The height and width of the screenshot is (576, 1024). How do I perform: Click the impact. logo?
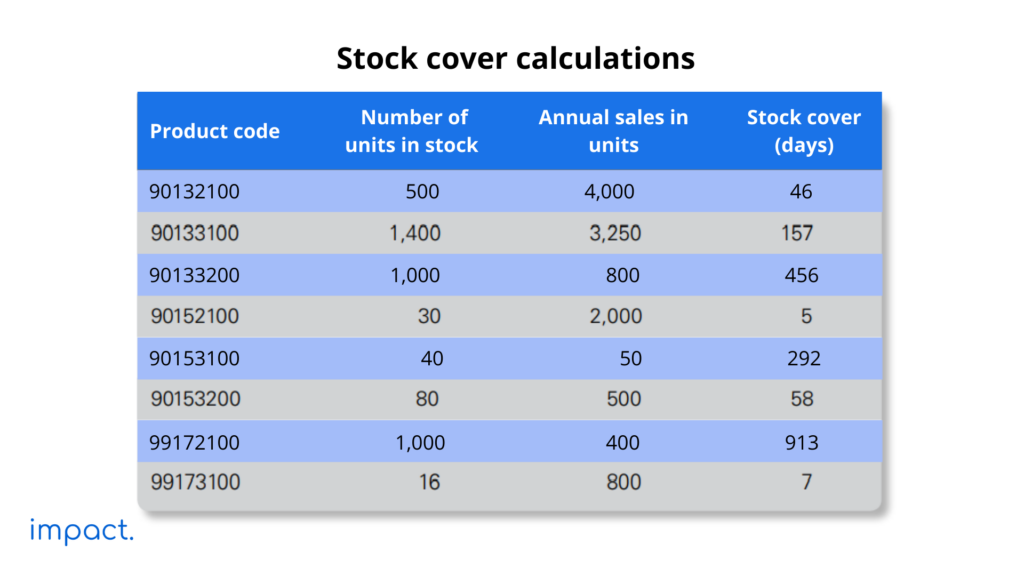click(82, 531)
